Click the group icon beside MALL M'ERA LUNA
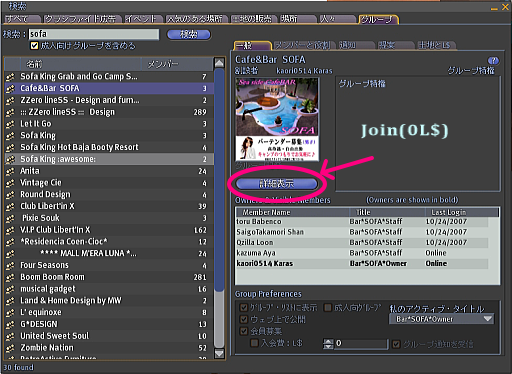 click(10, 253)
